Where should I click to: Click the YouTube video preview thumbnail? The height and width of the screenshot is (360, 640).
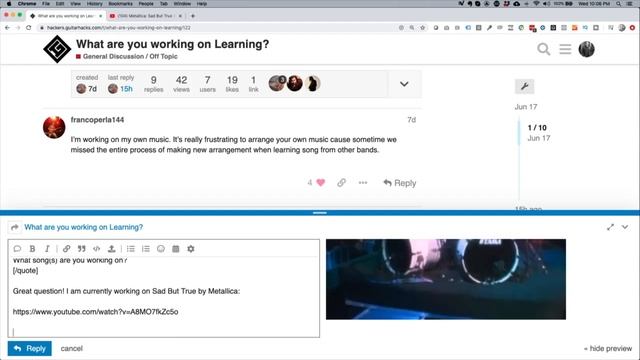(x=446, y=279)
